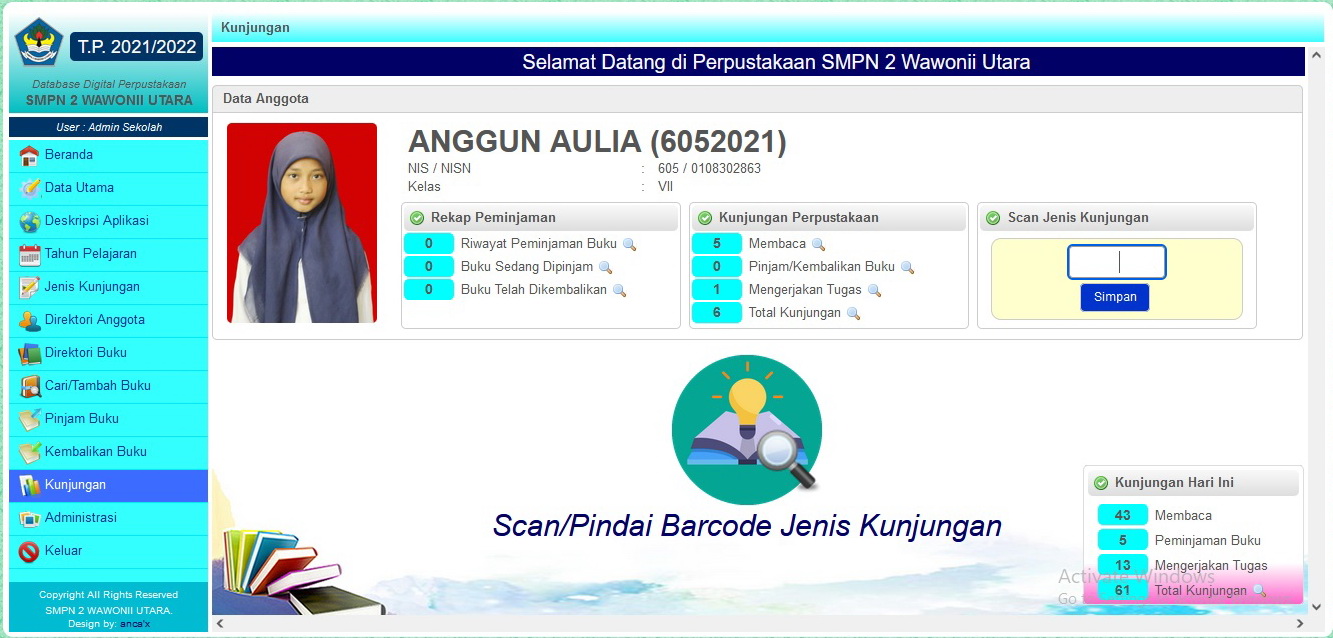Screen dimensions: 1333x638
Task: Navigate to Kembalikan Buku
Action: 95,452
